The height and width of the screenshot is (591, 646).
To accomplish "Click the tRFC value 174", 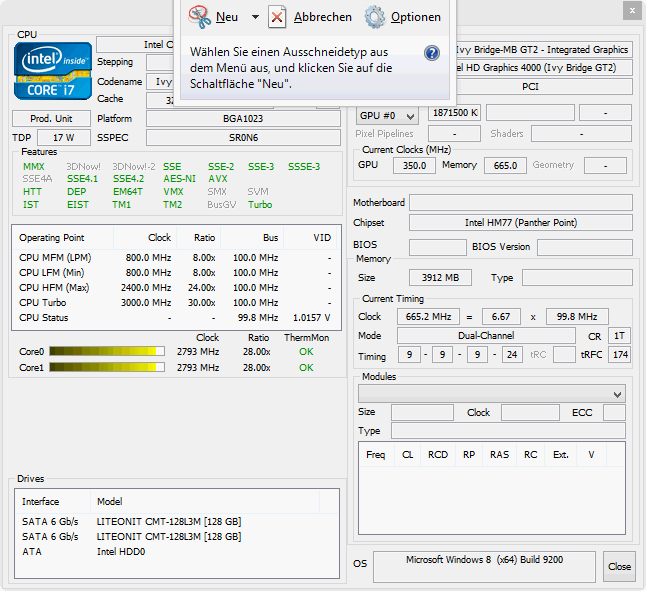I will [620, 355].
